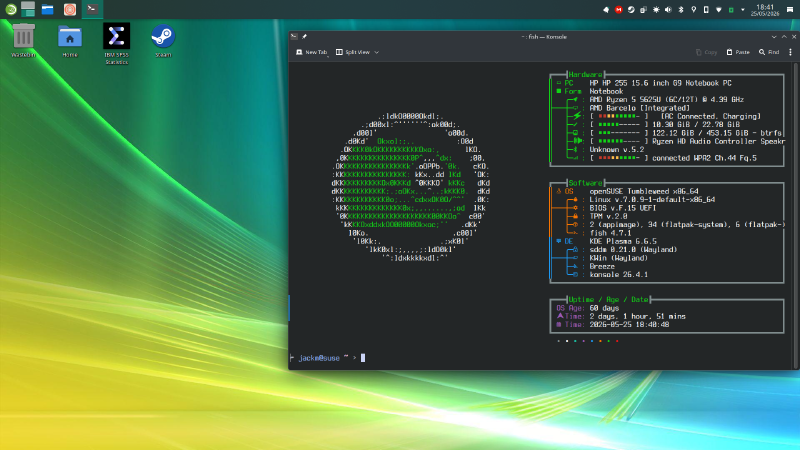Click 'openSUSE Tumbleweed x86_64' text in terminal
This screenshot has height=450, width=800.
tap(644, 191)
